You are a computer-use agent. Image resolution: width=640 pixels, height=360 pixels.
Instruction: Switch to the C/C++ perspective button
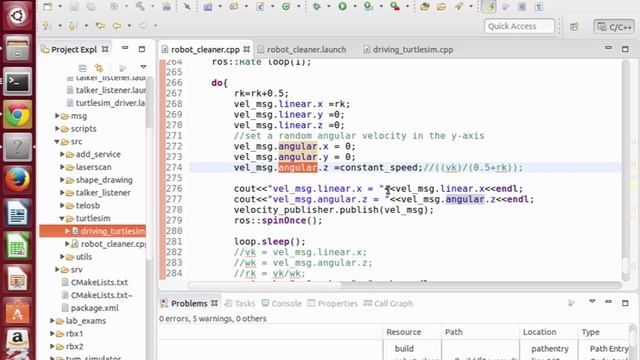click(614, 27)
